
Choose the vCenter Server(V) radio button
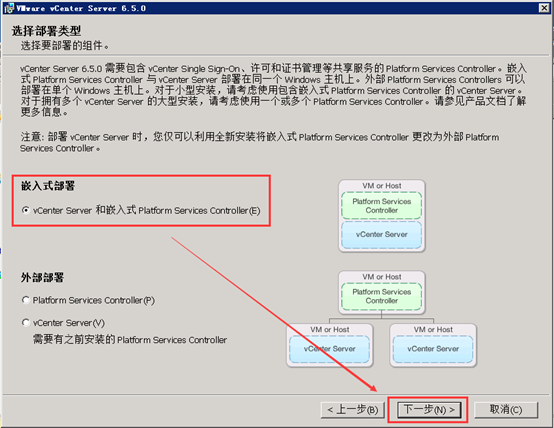pyautogui.click(x=26, y=323)
